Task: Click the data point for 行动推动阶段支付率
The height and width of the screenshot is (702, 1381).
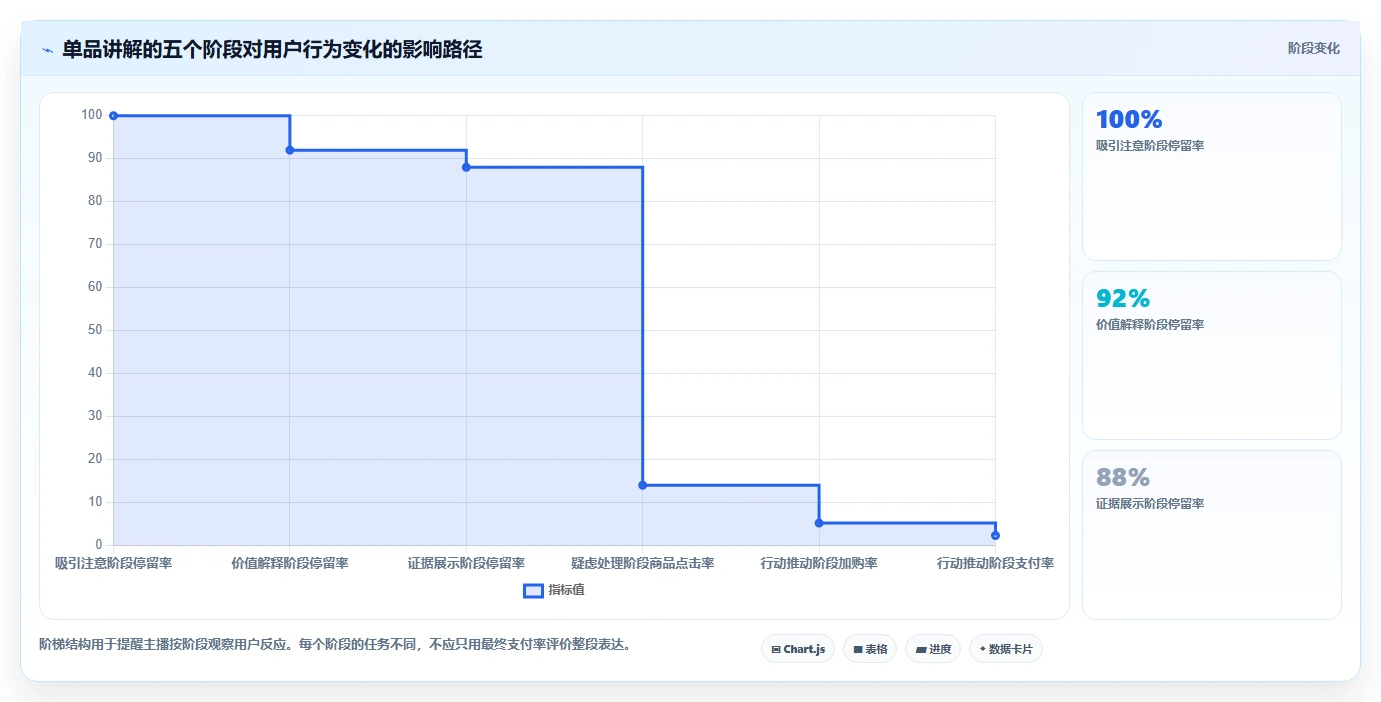Action: (x=995, y=536)
